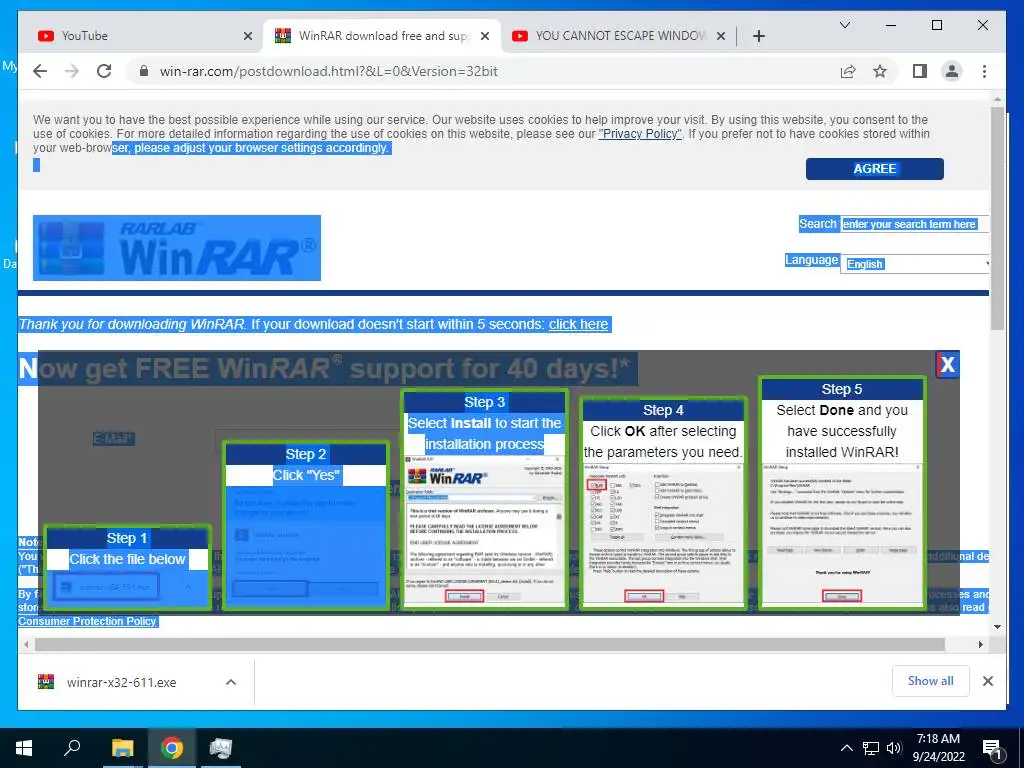Open Consumer Protection Policy link
The width and height of the screenshot is (1024, 768).
pyautogui.click(x=87, y=621)
